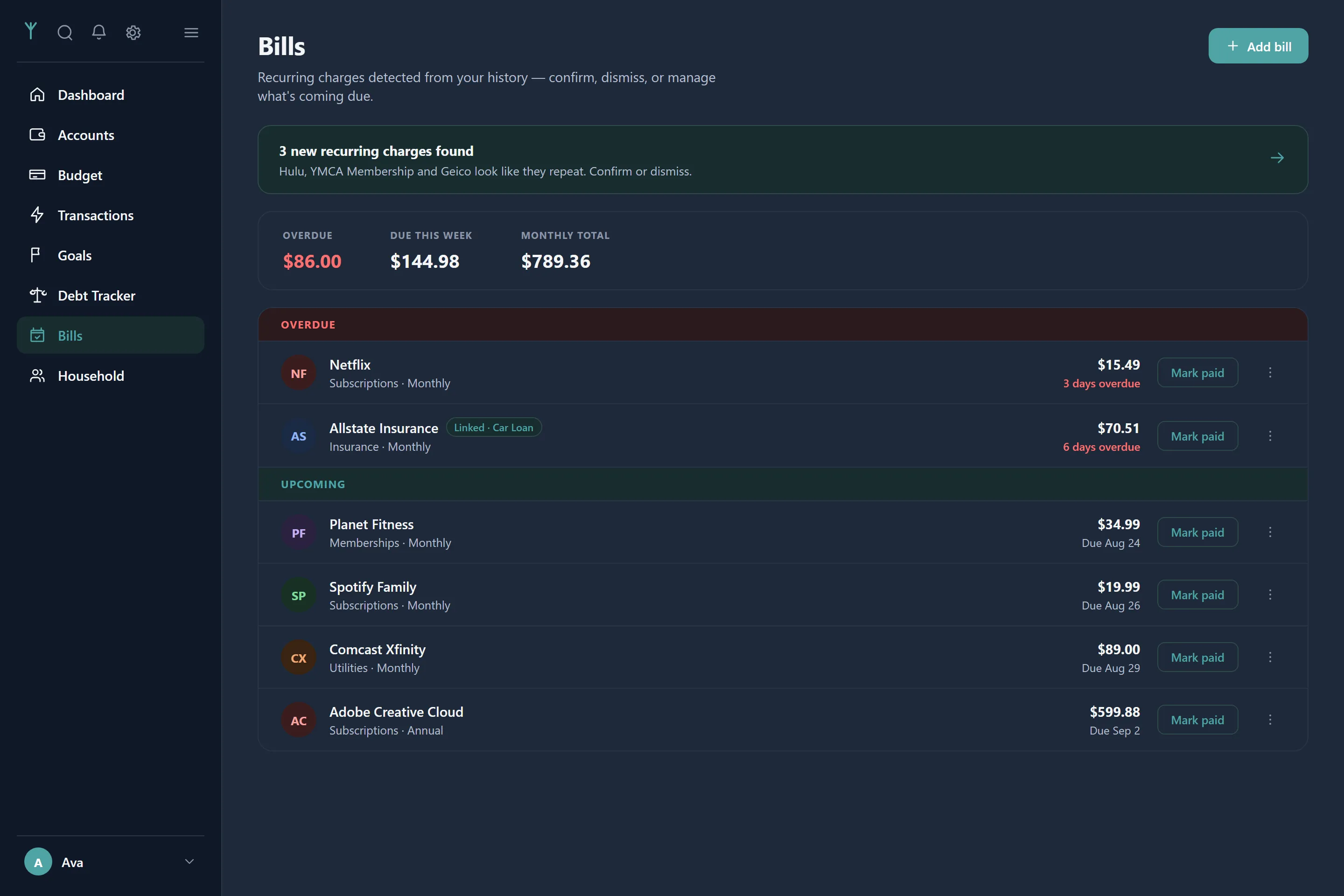
Task: Click Spotify Family bill name
Action: [x=372, y=587]
